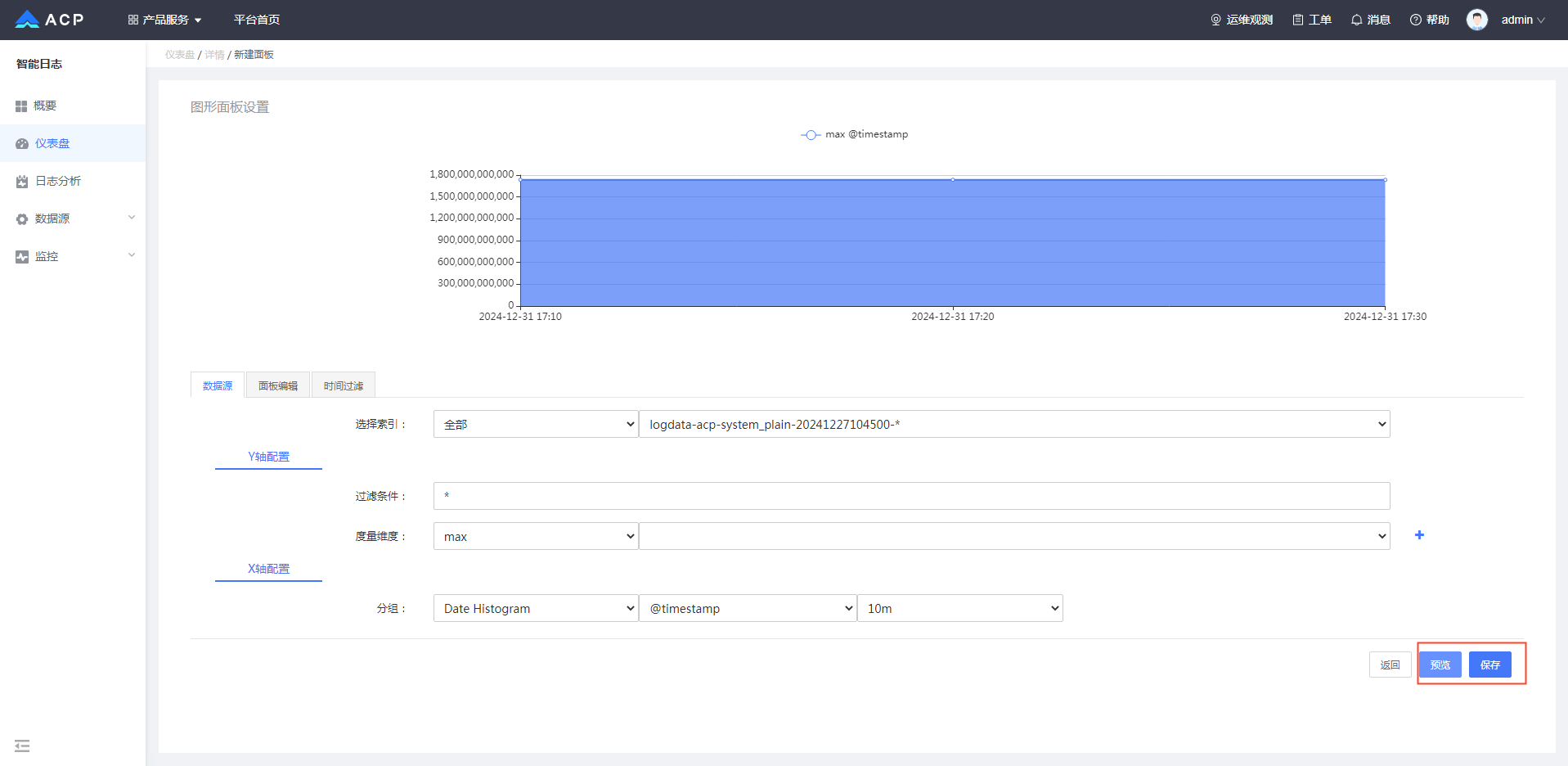
Task: Click the 智能日志 sidebar title
Action: (39, 64)
